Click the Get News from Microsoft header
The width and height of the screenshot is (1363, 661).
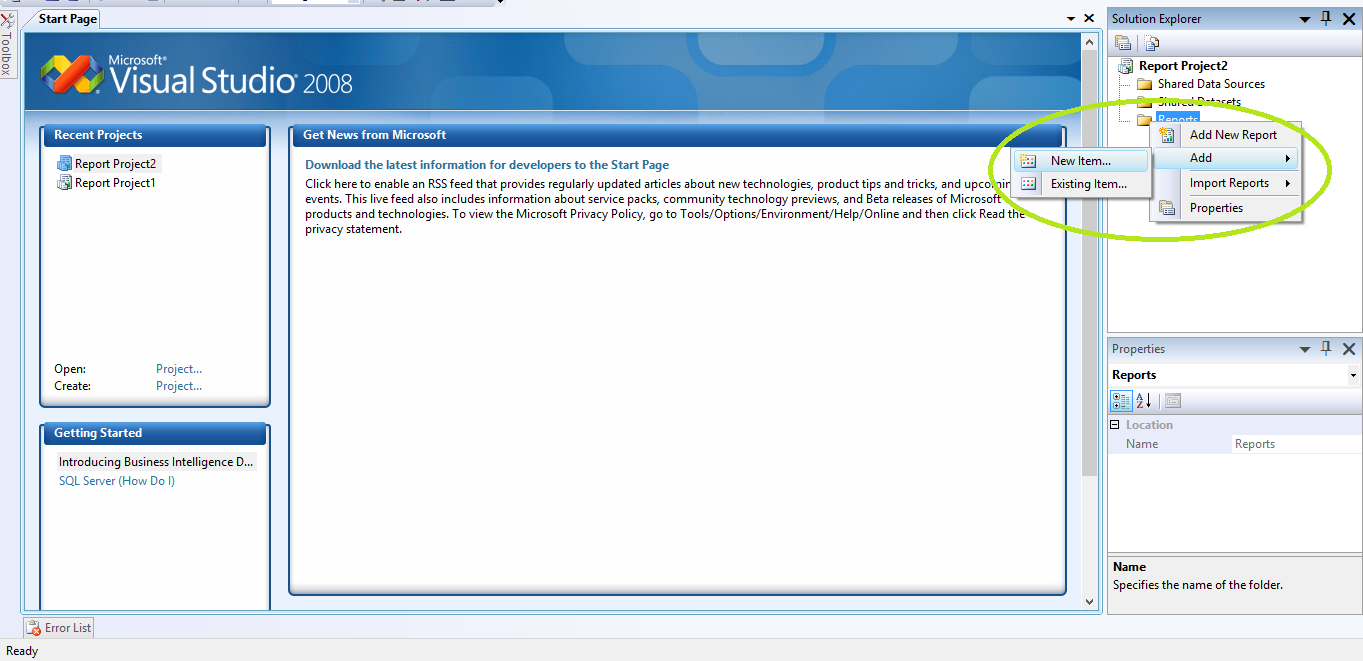click(x=678, y=135)
